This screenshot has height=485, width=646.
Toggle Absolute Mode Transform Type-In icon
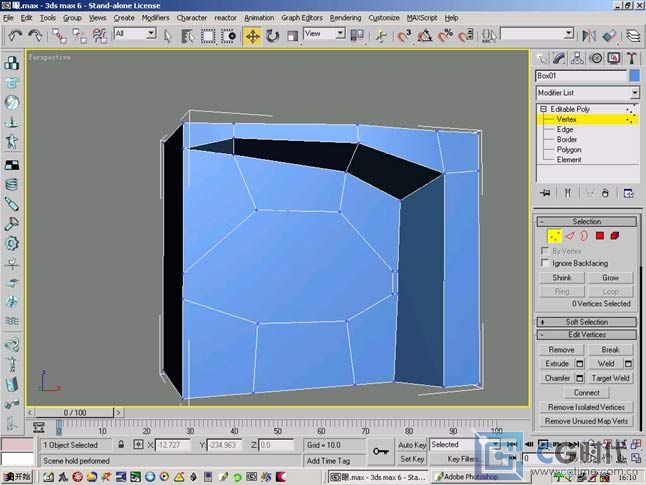138,445
